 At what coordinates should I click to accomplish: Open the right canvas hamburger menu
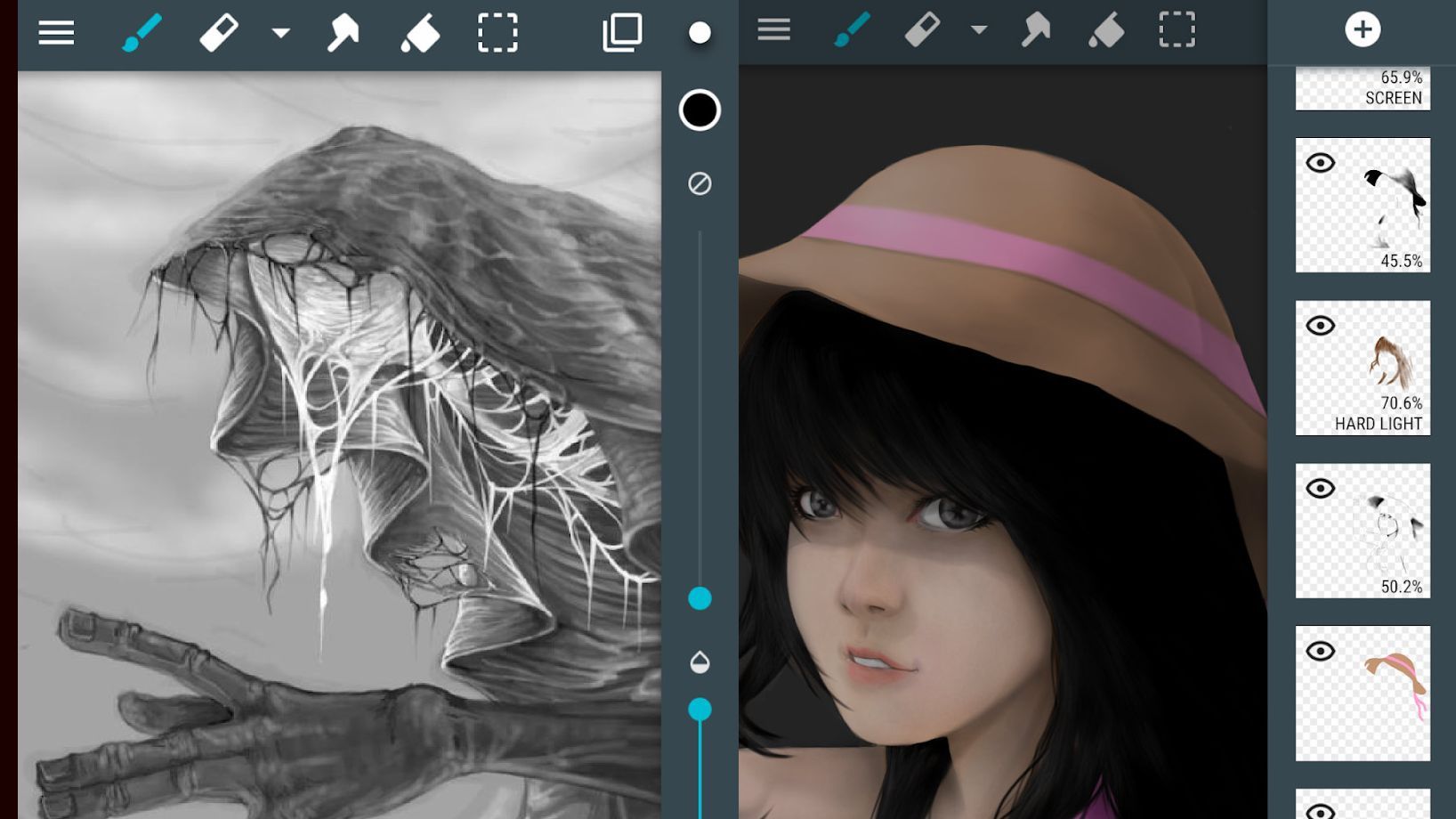tap(773, 29)
